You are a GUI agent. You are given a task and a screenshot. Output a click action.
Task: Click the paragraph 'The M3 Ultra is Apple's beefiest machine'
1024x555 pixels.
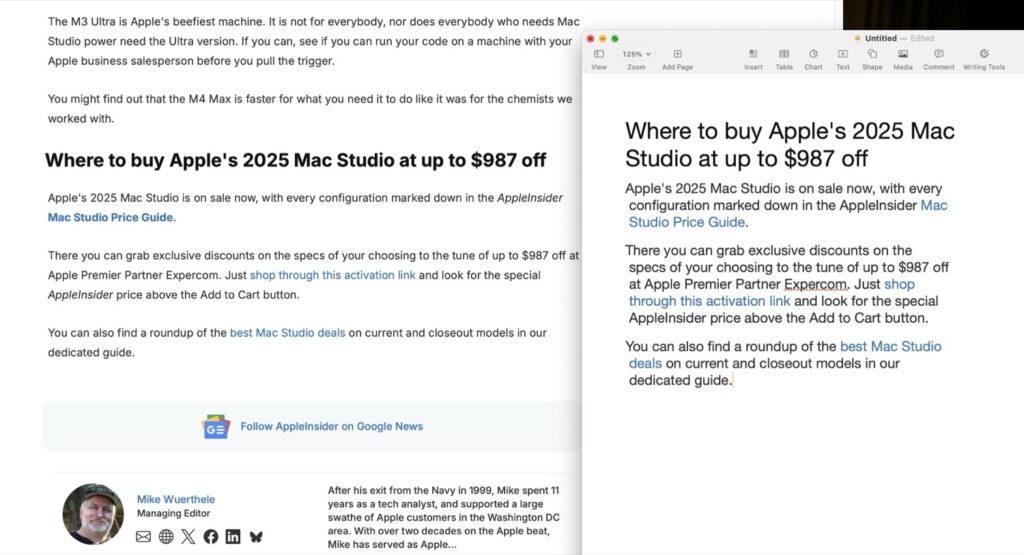pos(313,41)
